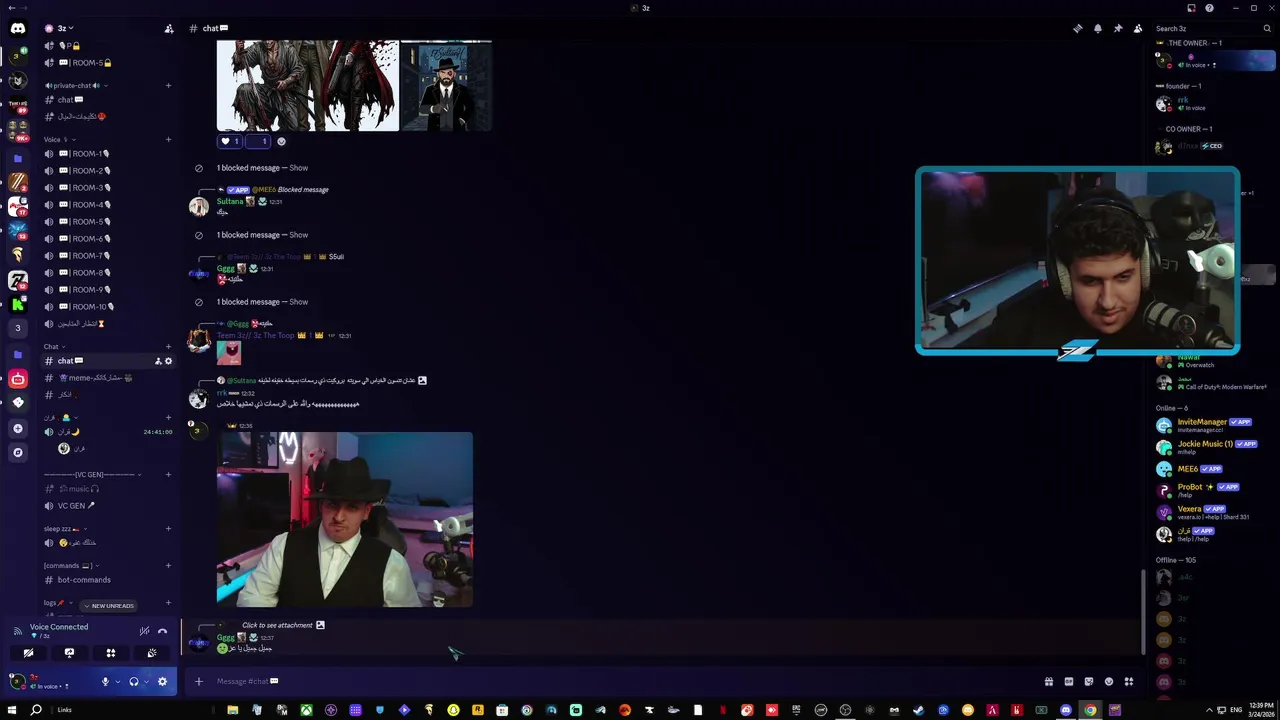This screenshot has width=1280, height=720.
Task: Disconnect from the voice channel
Action: (163, 631)
